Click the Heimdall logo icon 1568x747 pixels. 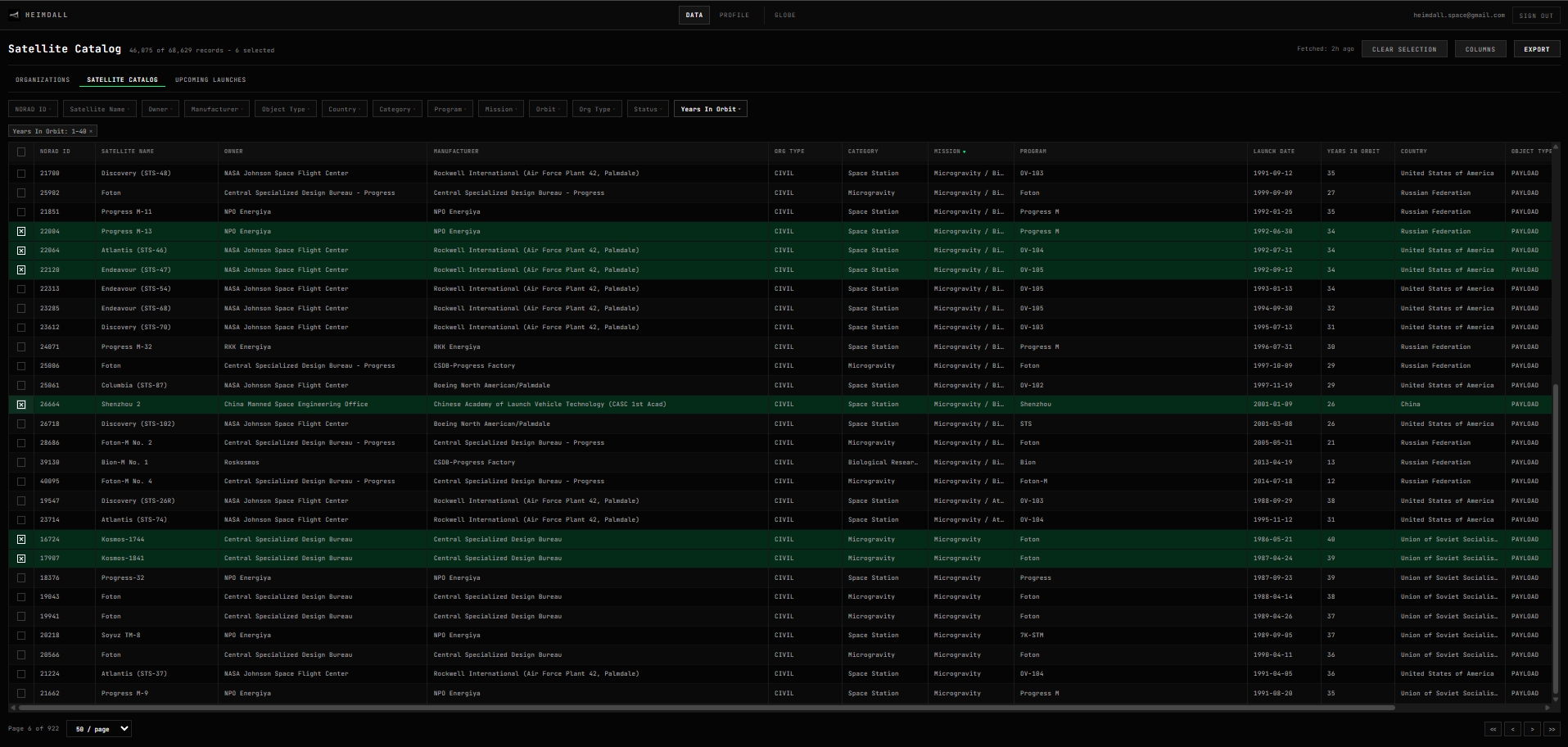click(x=14, y=15)
